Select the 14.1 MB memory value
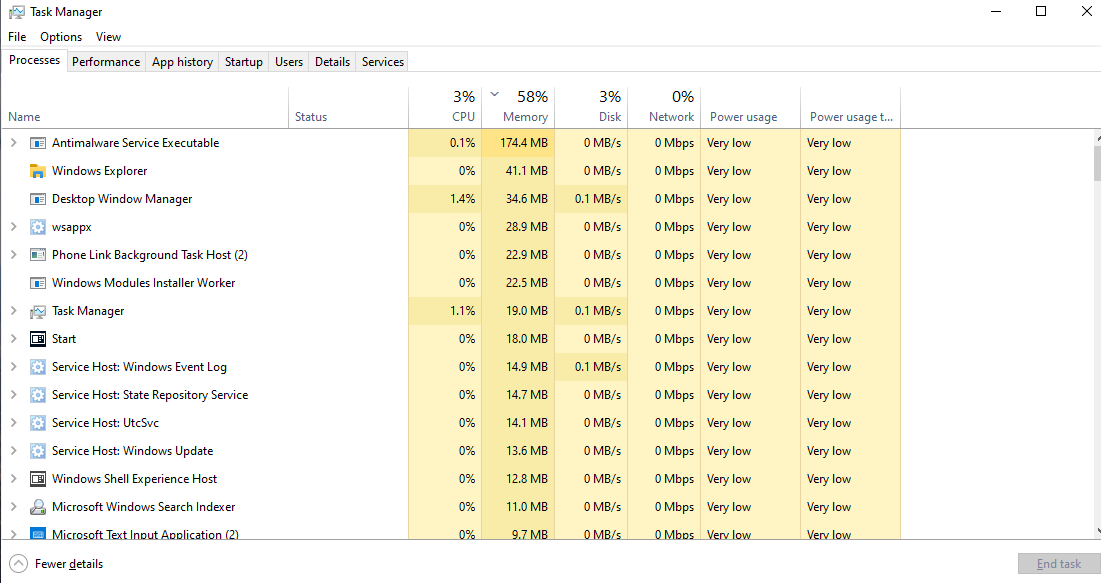 pos(527,423)
